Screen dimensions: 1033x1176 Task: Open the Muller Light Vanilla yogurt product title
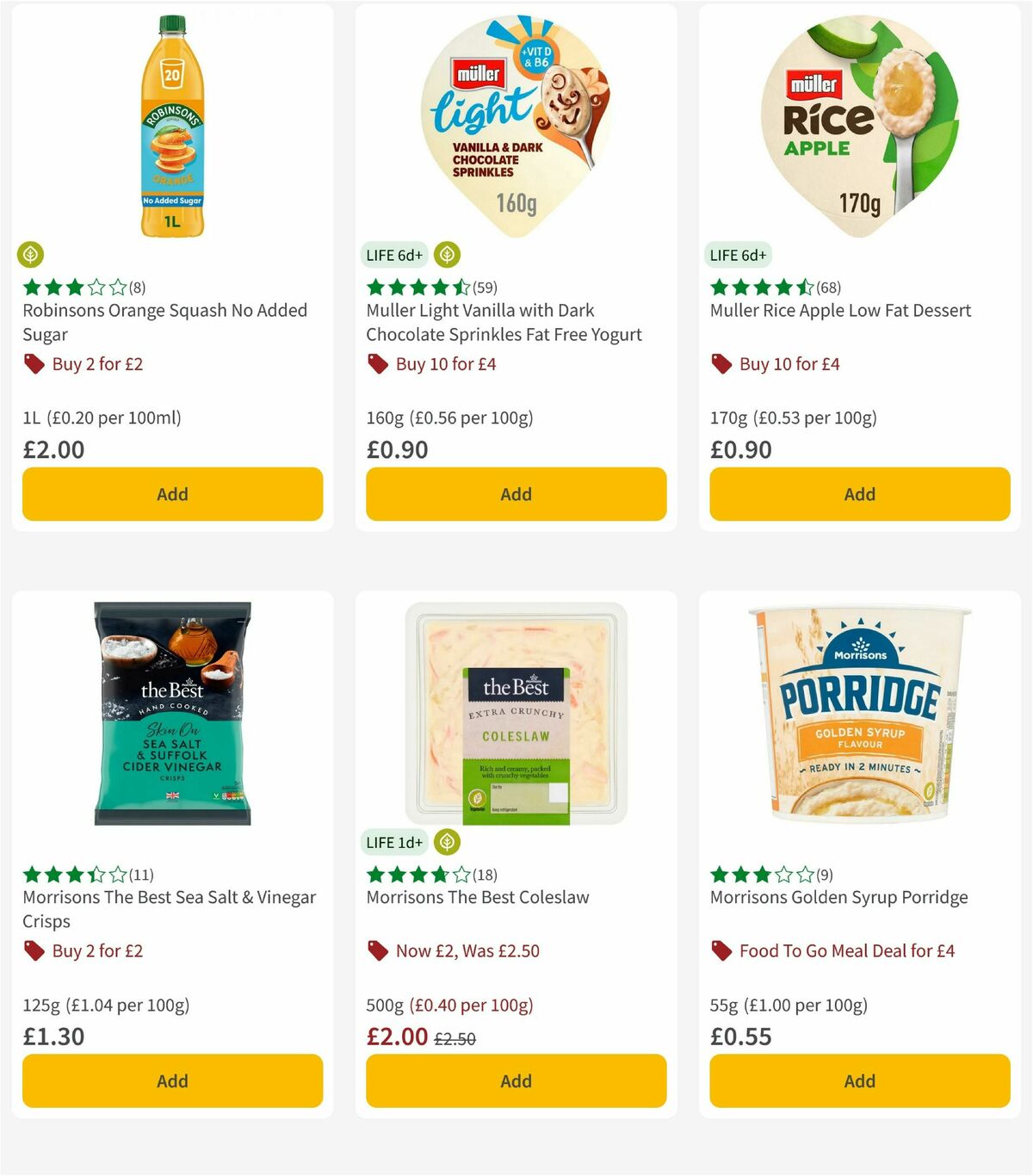point(504,323)
